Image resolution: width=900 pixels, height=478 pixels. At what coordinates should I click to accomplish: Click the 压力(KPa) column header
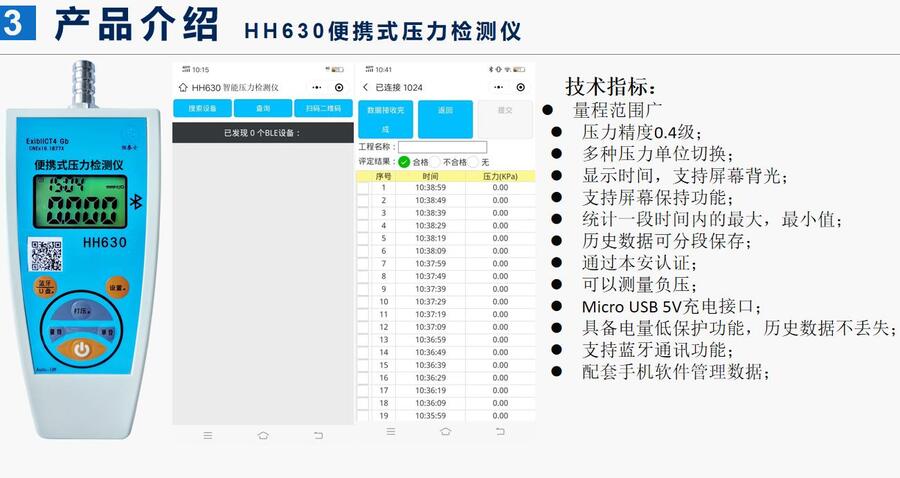(x=500, y=176)
